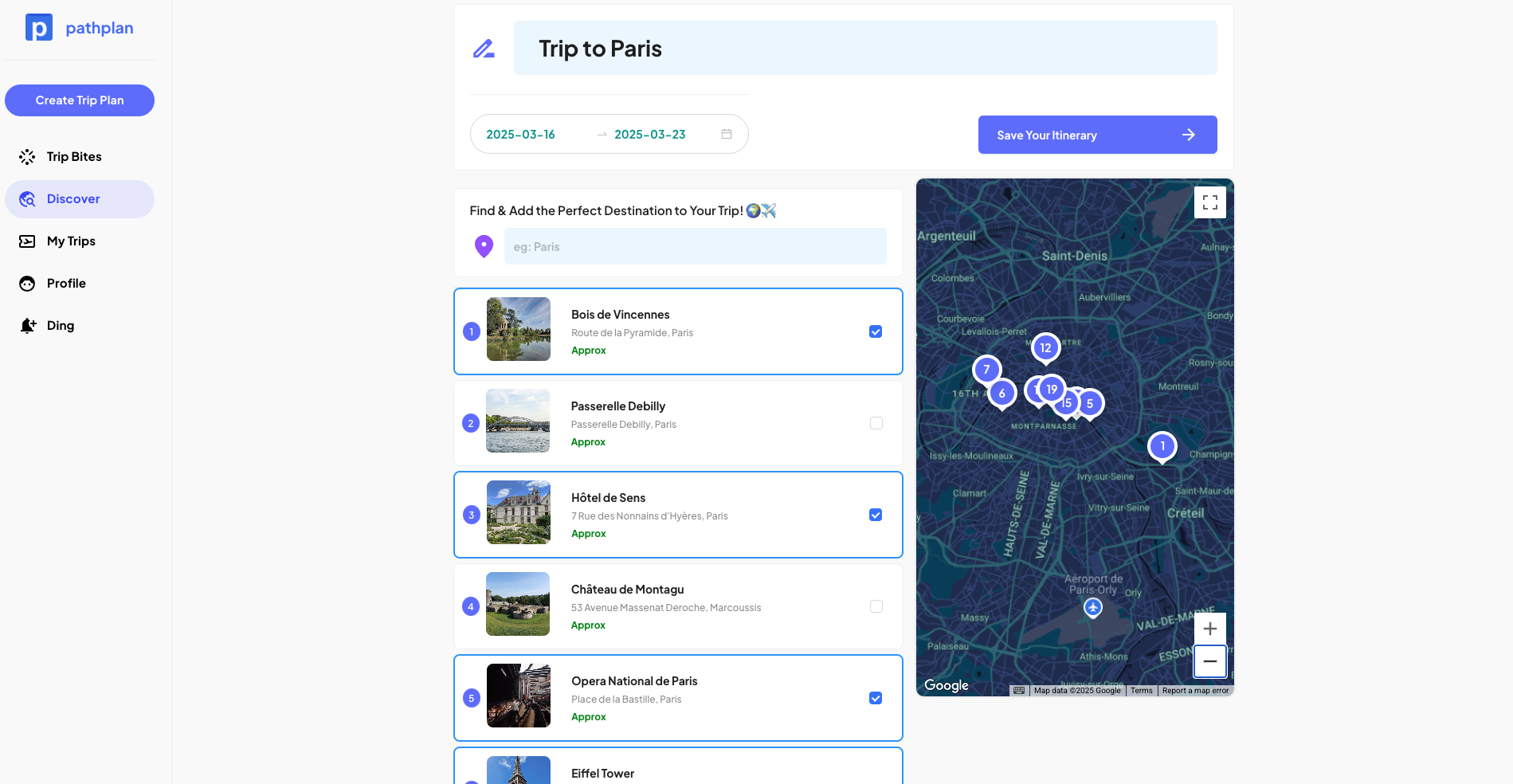
Task: Open Château de Montagu thumbnail
Action: pos(518,604)
